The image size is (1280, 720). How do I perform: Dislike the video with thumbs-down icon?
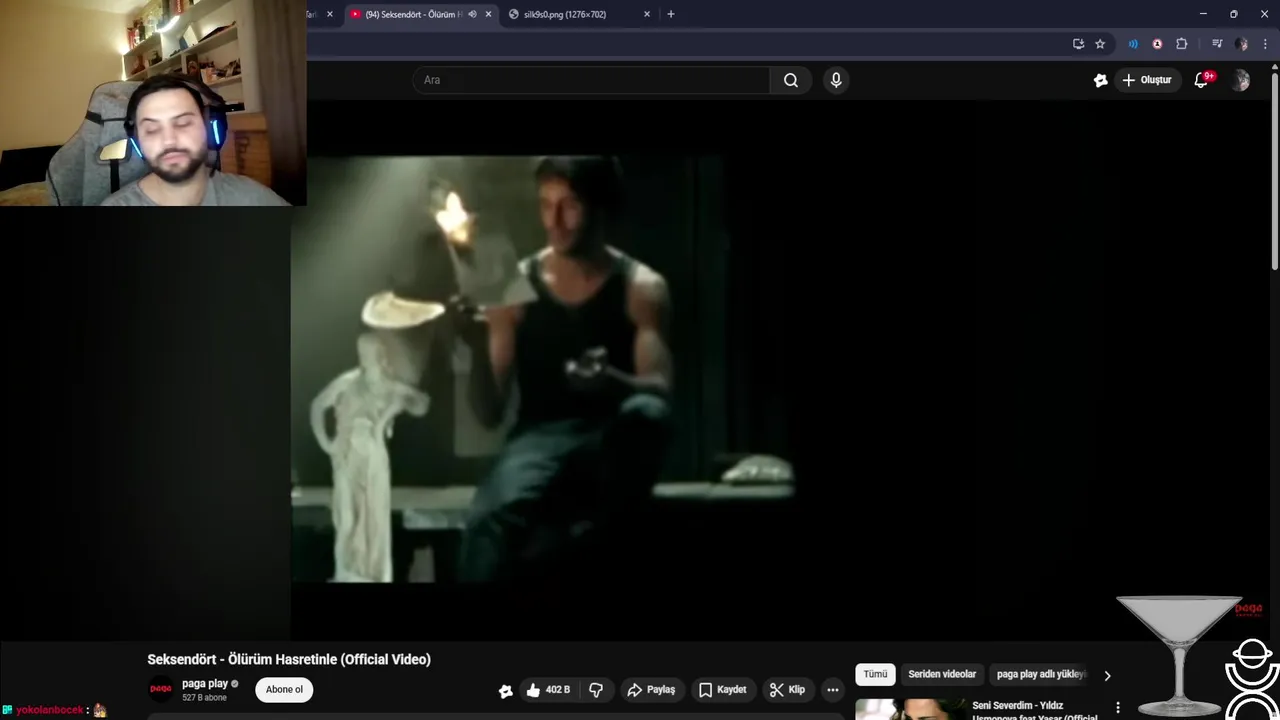[x=596, y=690]
